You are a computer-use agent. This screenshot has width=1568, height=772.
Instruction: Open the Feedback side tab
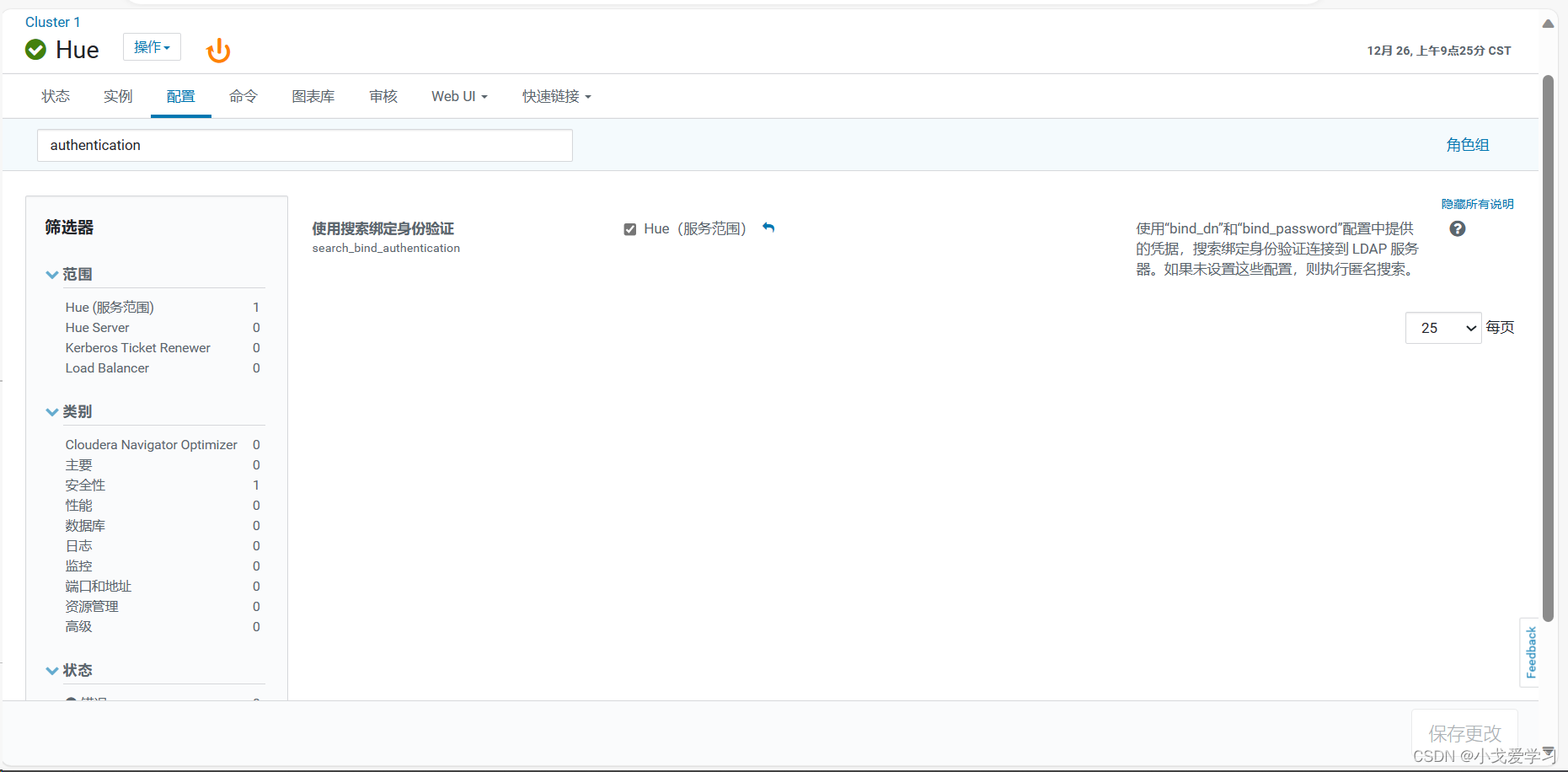[x=1531, y=652]
